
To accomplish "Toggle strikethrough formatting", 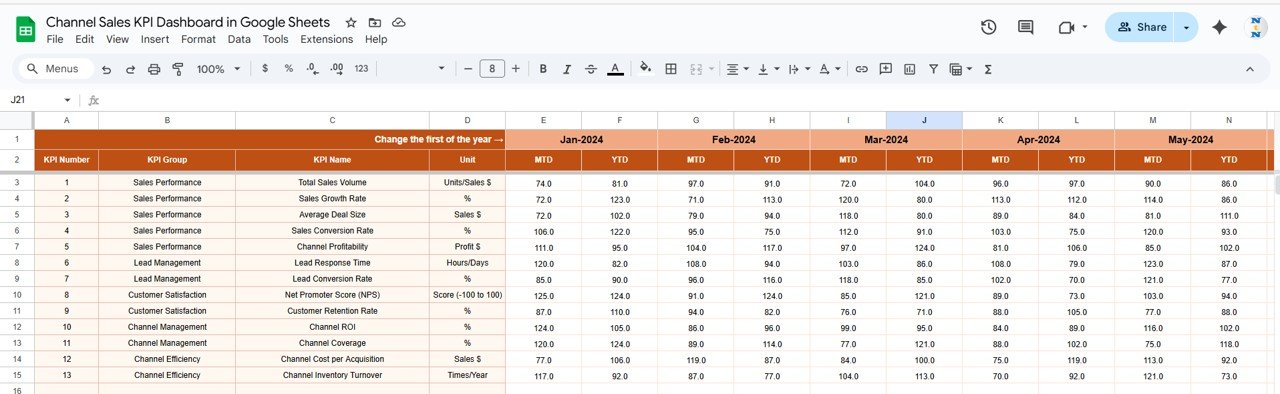I will point(591,69).
